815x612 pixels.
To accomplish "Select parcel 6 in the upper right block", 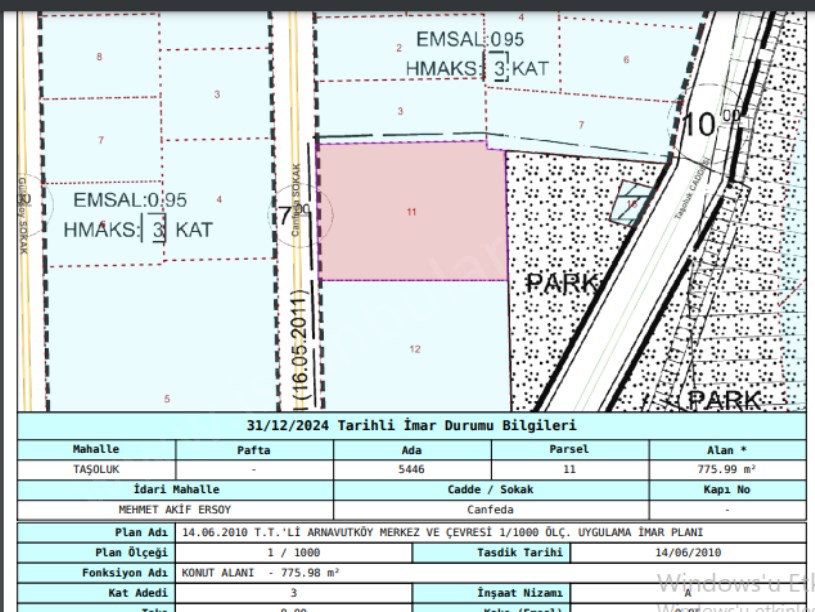I will point(626,59).
